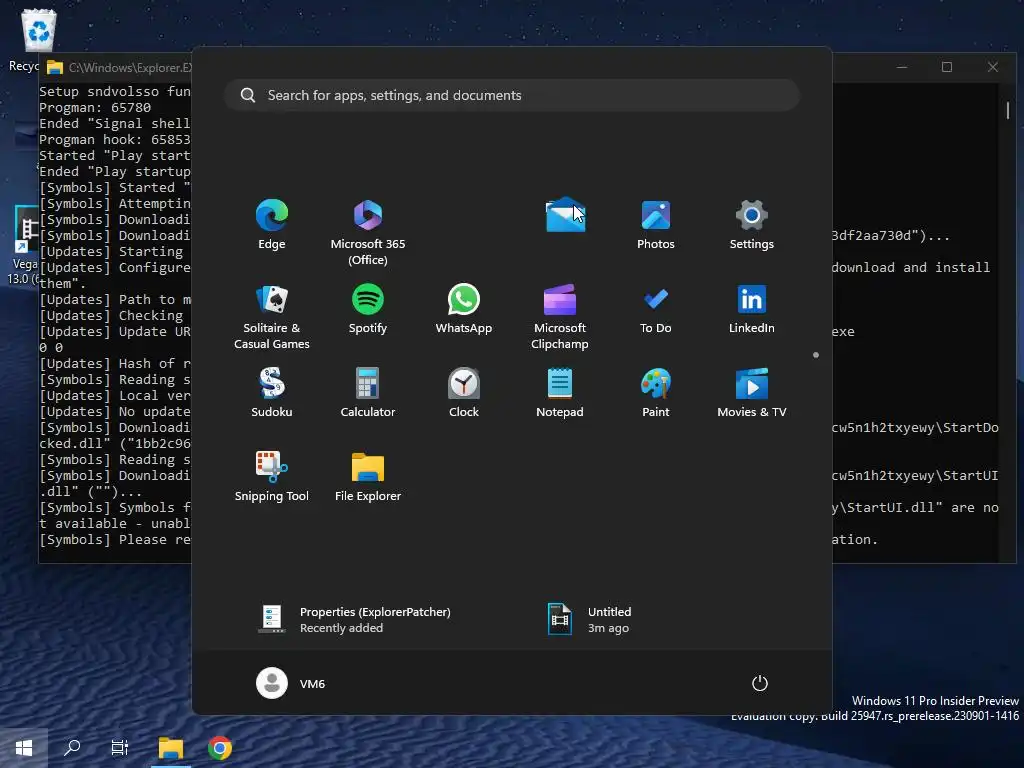Launch Solitaire & Casual Games

coord(272,317)
